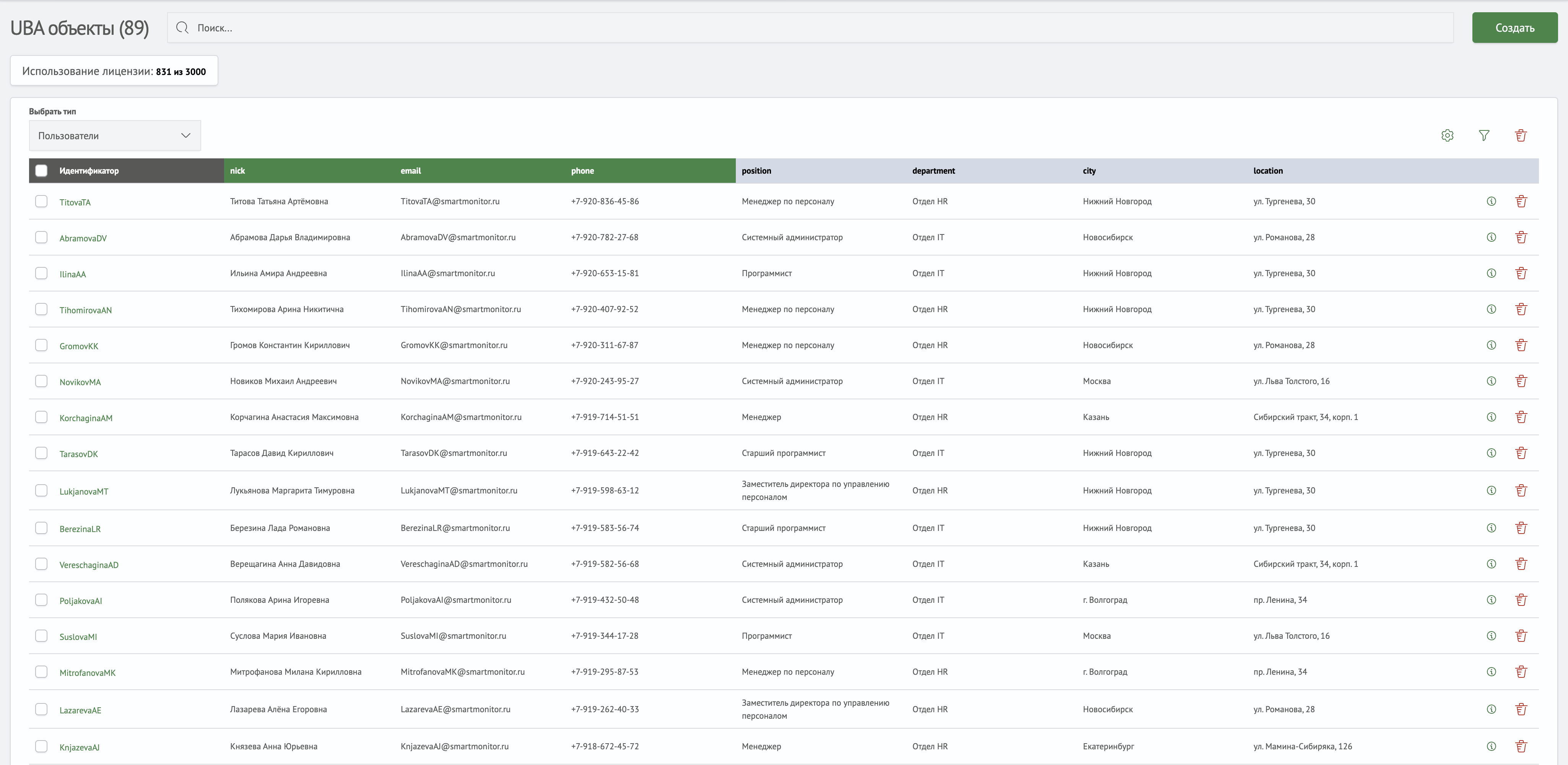
Task: Toggle the select-all checkbox in header
Action: (41, 171)
